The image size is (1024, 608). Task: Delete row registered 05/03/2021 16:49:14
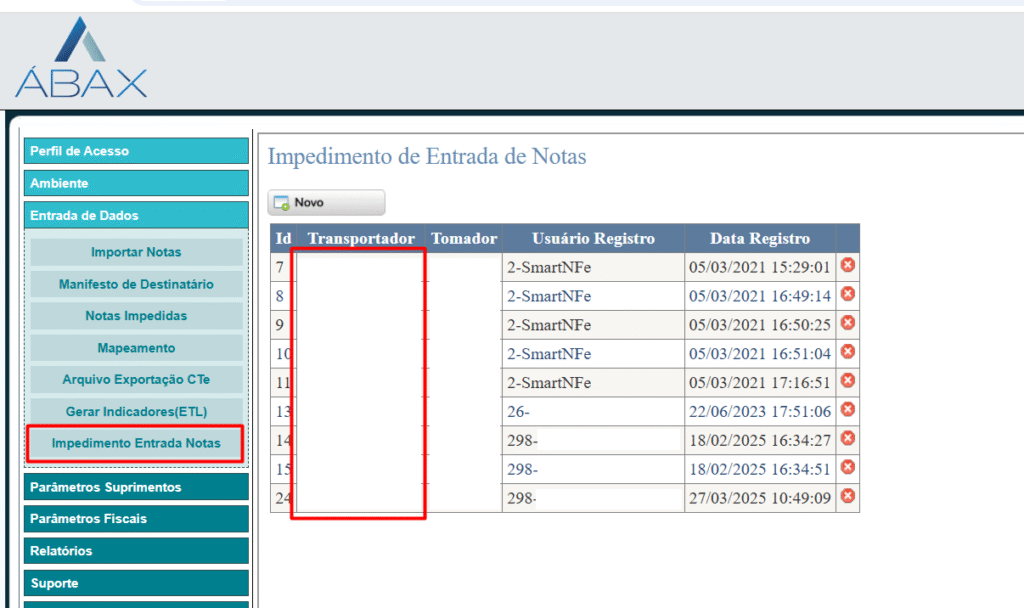(848, 294)
